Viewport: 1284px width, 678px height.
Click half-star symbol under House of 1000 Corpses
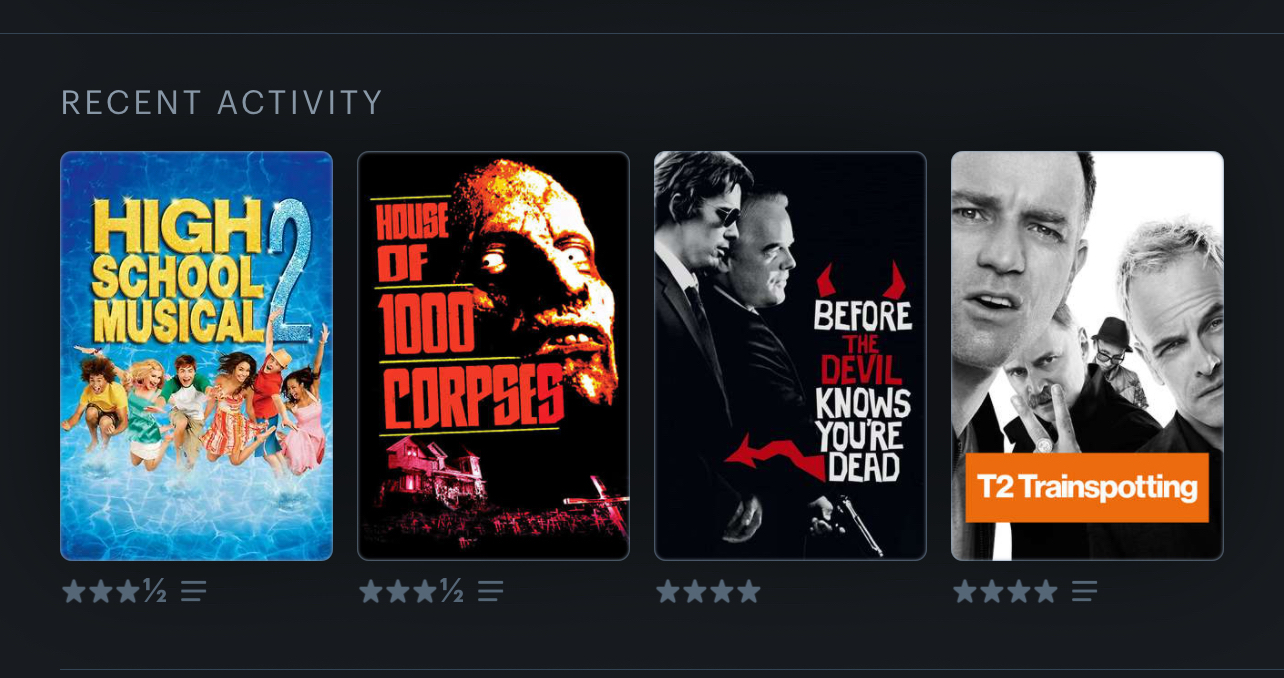[452, 591]
